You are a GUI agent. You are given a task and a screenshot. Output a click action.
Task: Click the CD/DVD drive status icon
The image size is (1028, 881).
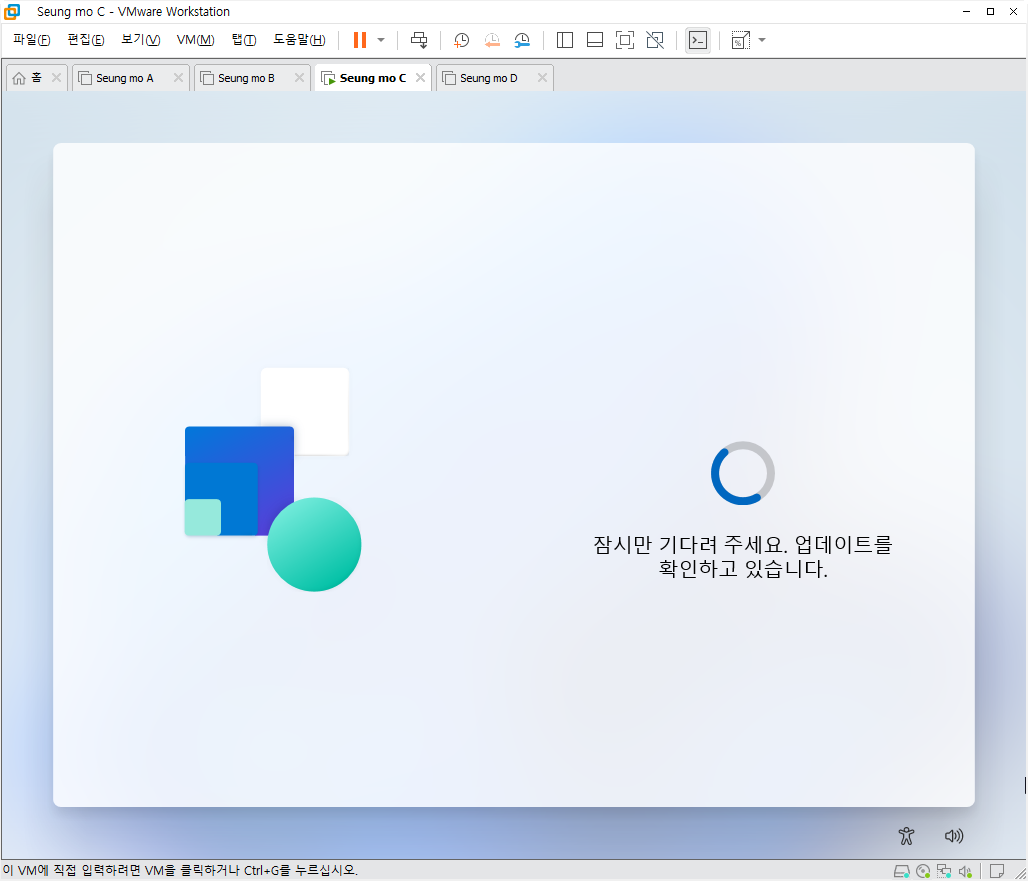(923, 871)
